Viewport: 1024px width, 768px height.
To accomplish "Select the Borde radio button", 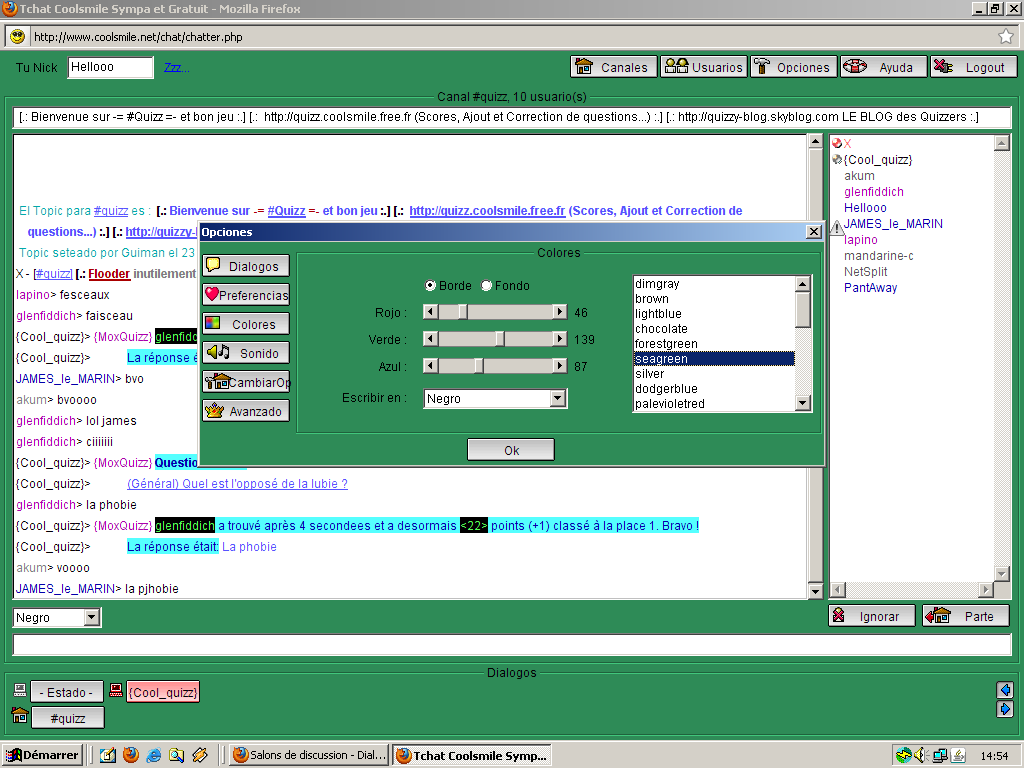I will (x=430, y=285).
